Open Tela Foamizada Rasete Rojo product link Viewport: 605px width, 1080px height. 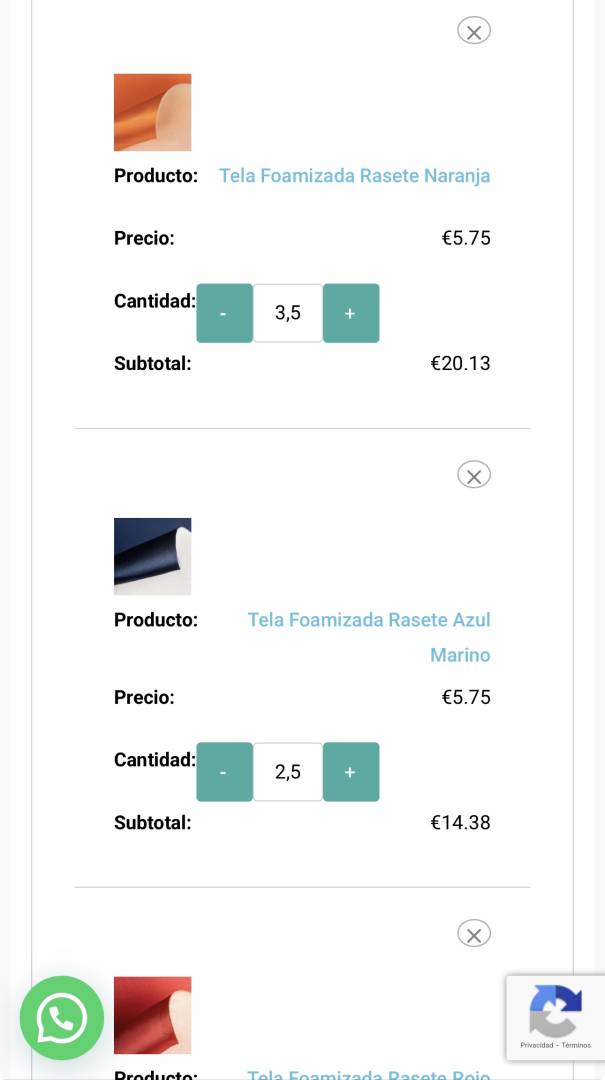(x=369, y=1075)
